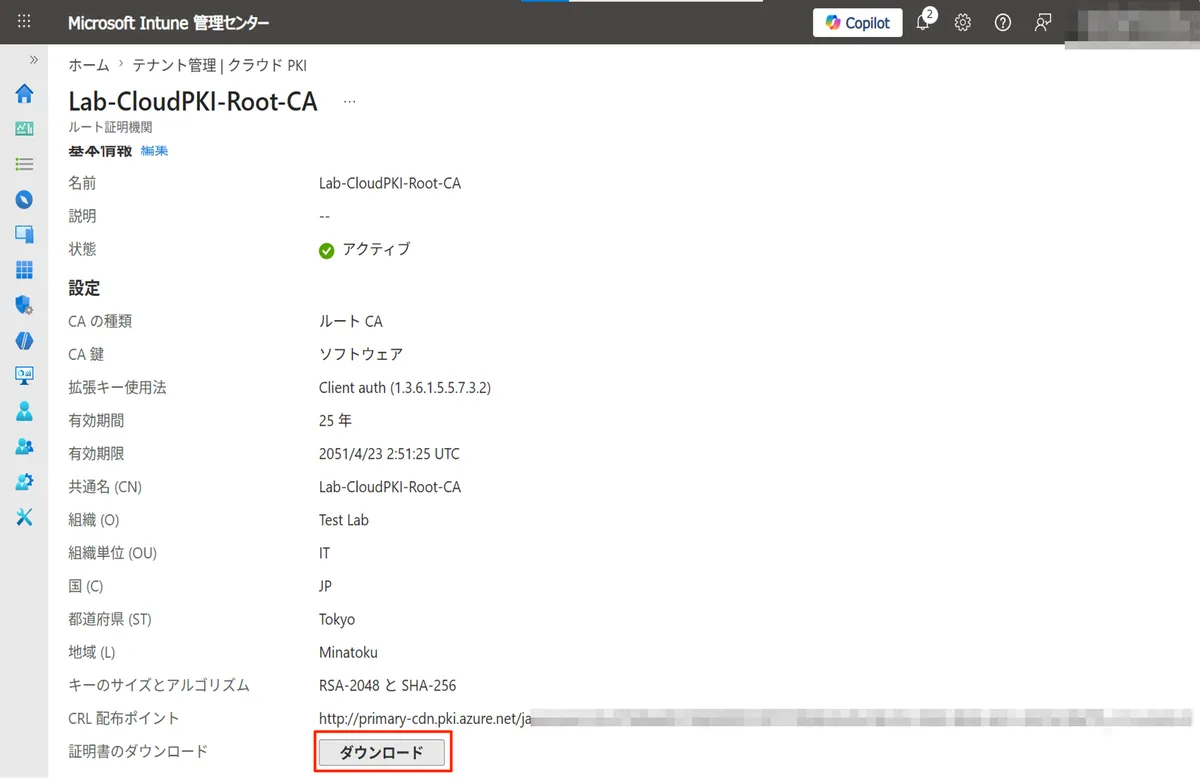Open portal settings gear icon
This screenshot has height=779, width=1200.
[962, 22]
